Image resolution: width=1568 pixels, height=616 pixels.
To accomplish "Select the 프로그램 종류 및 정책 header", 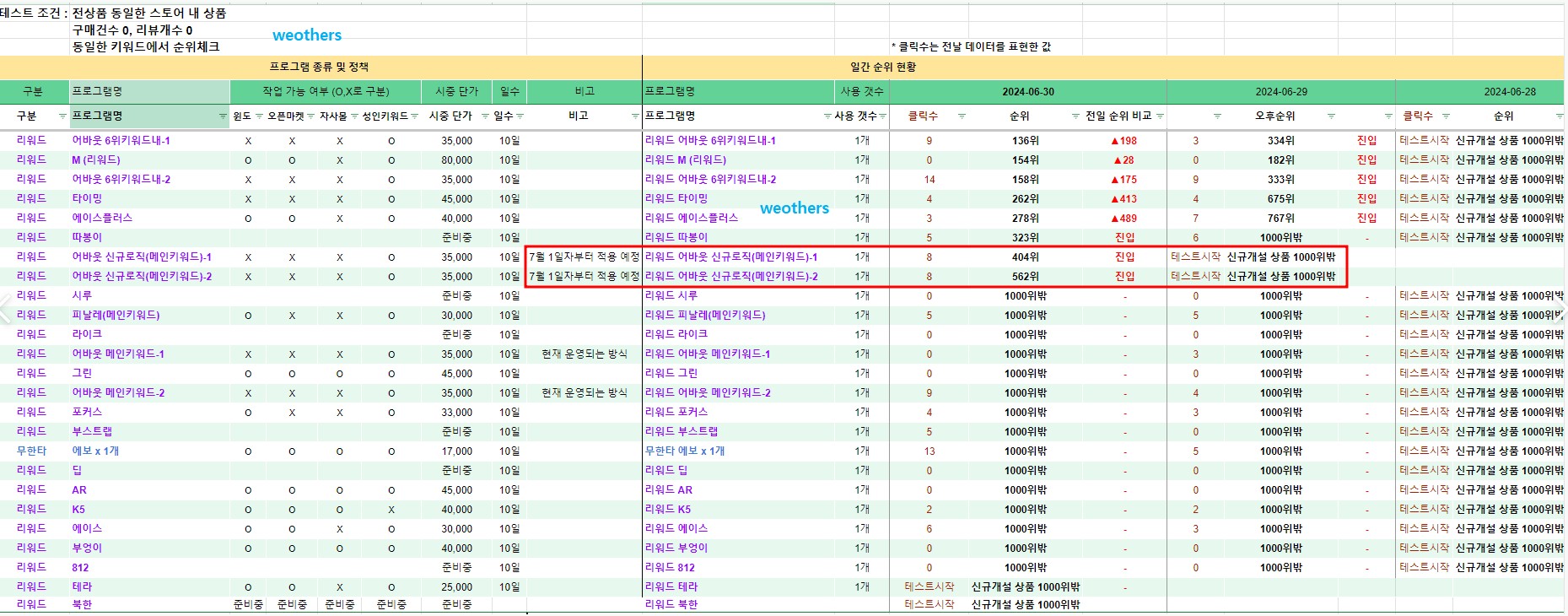I will 319,67.
